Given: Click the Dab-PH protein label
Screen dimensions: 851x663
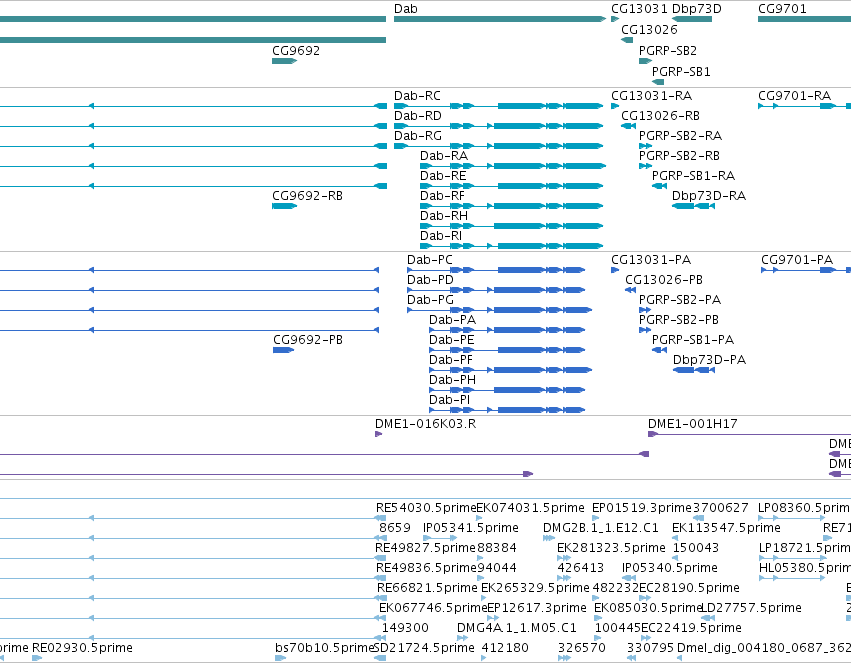Looking at the screenshot, I should click(x=452, y=380).
